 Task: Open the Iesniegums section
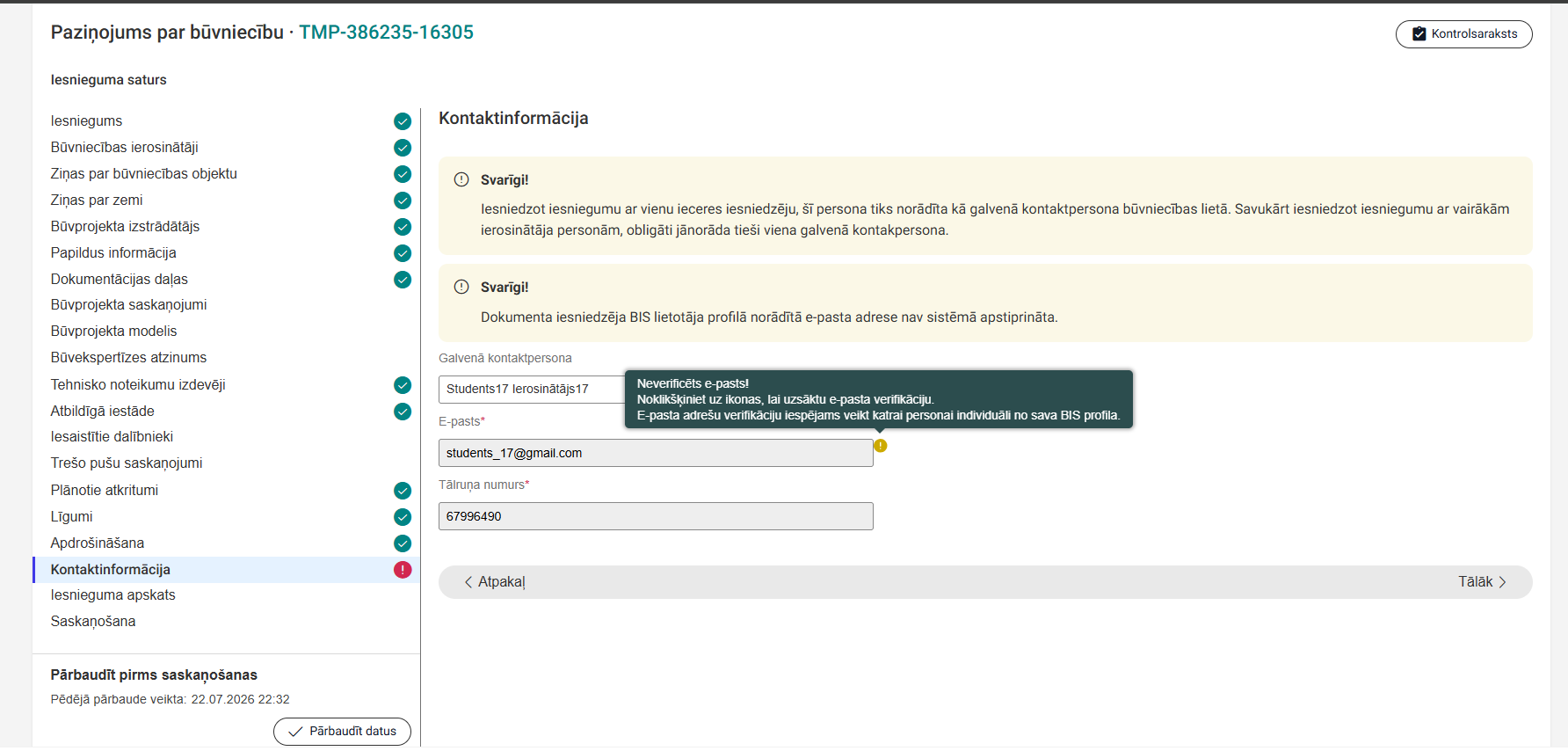click(x=86, y=121)
